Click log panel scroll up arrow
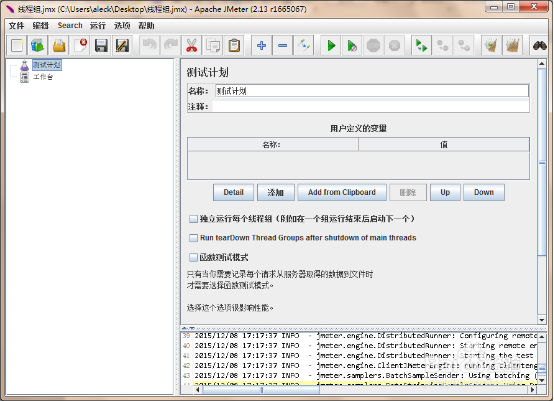The image size is (554, 401). pos(542,336)
